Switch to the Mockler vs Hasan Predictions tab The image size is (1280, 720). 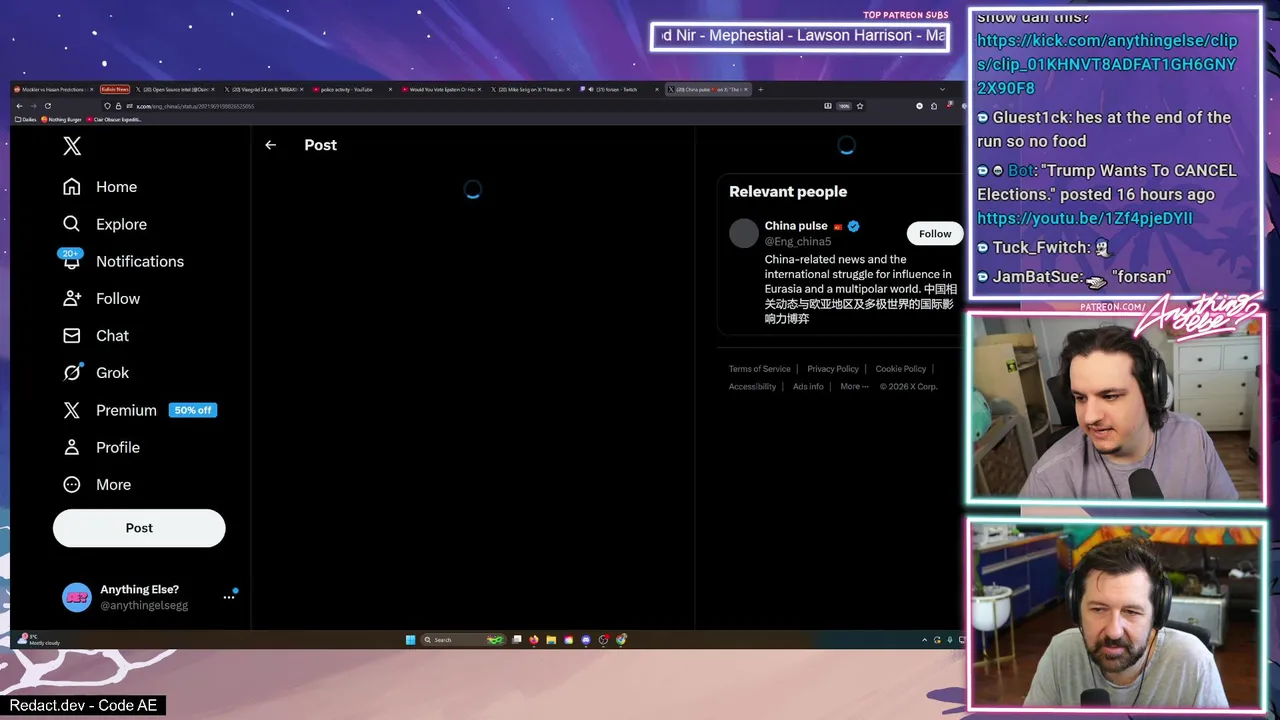[53, 89]
